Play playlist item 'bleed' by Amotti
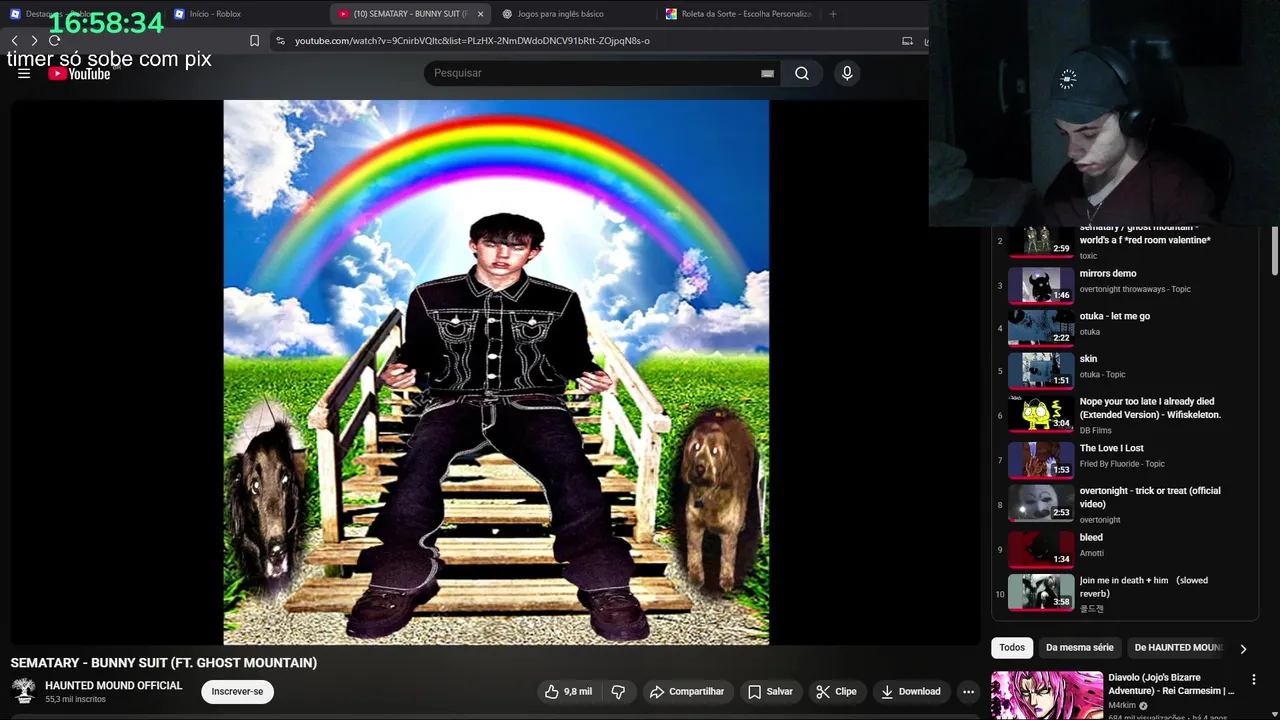Image resolution: width=1280 pixels, height=720 pixels. pyautogui.click(x=1125, y=549)
